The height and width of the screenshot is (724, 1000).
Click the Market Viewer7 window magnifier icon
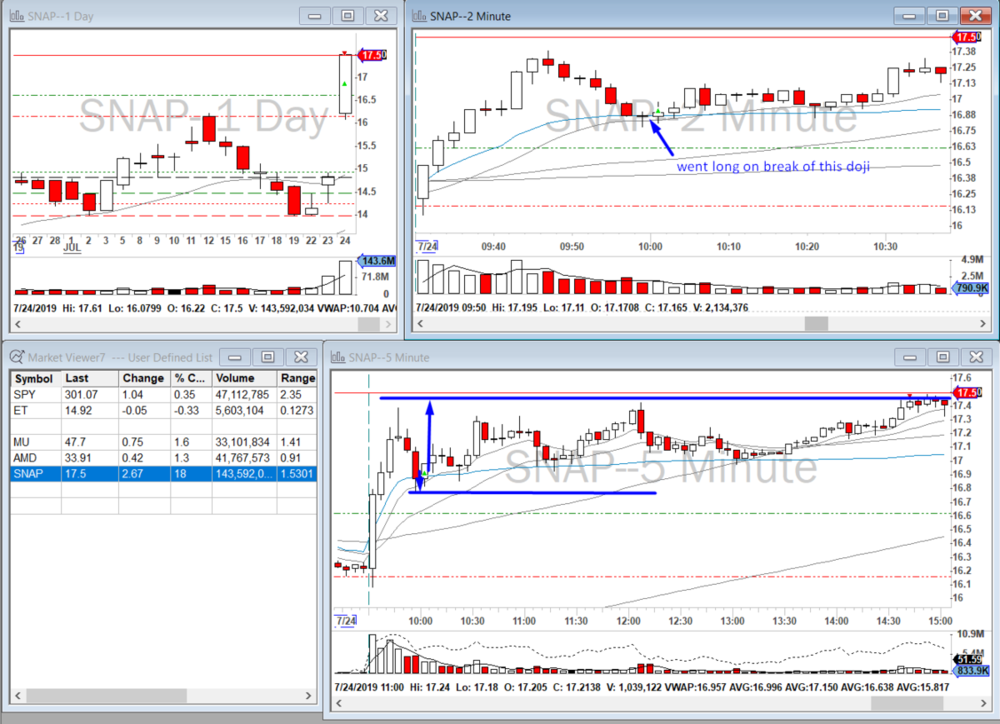click(17, 357)
